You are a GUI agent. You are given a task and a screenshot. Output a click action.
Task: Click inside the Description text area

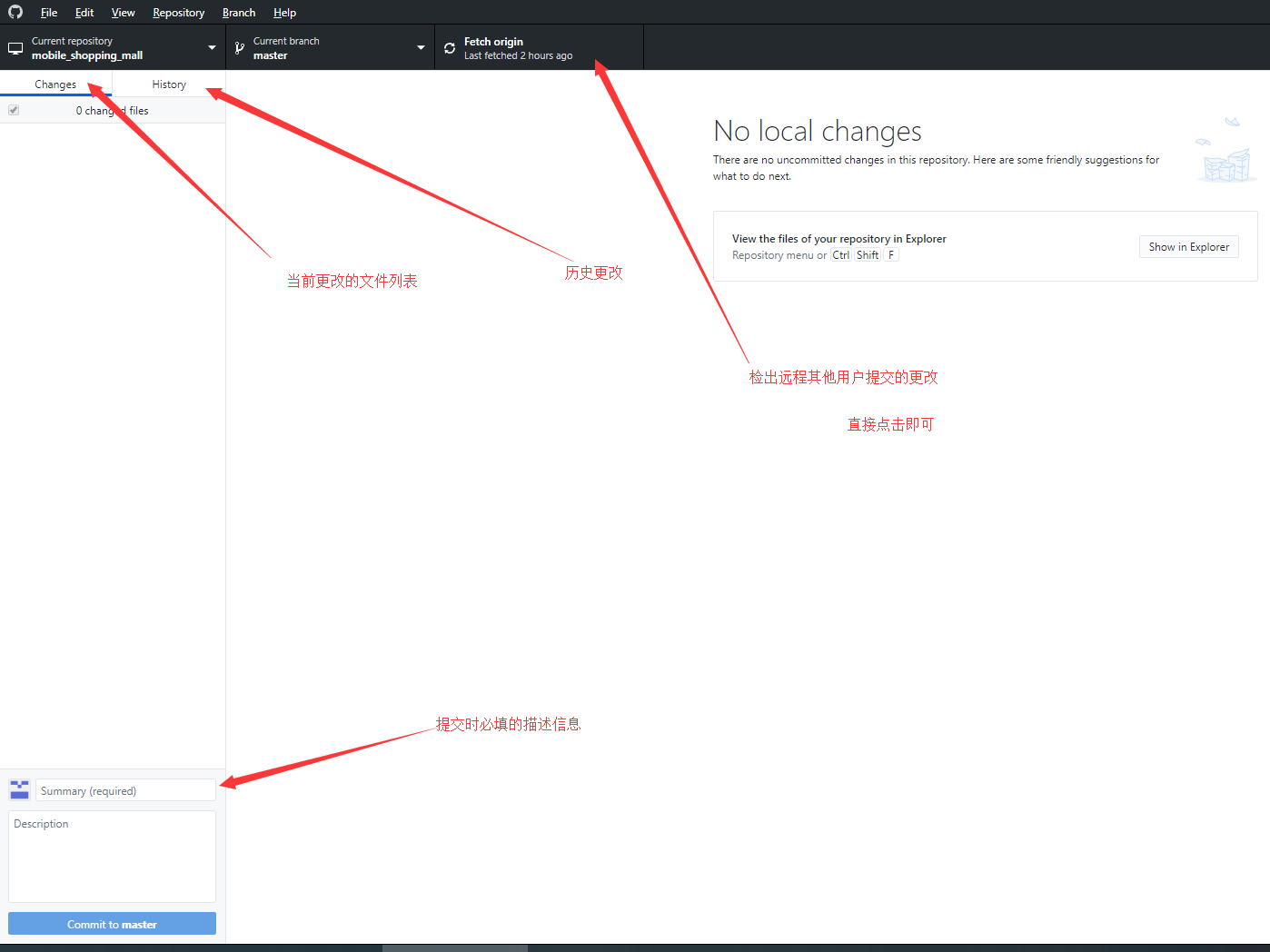[112, 857]
